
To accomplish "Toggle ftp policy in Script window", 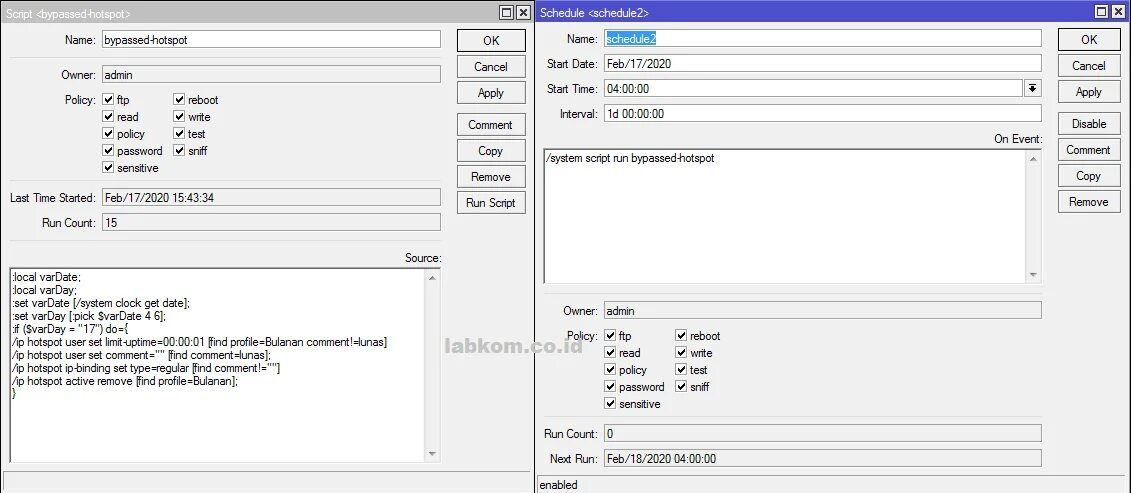I will [x=108, y=100].
